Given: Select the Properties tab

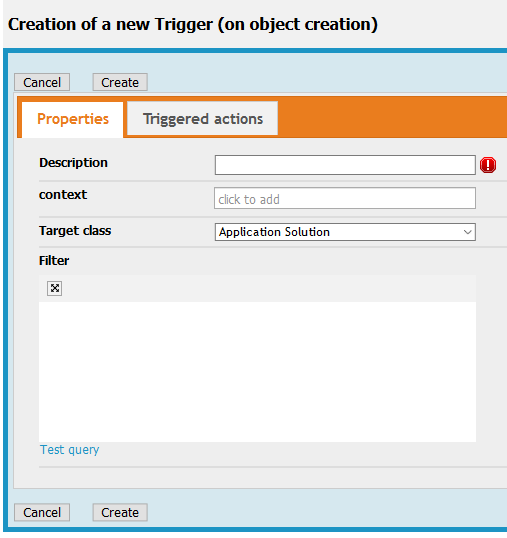Looking at the screenshot, I should click(73, 119).
